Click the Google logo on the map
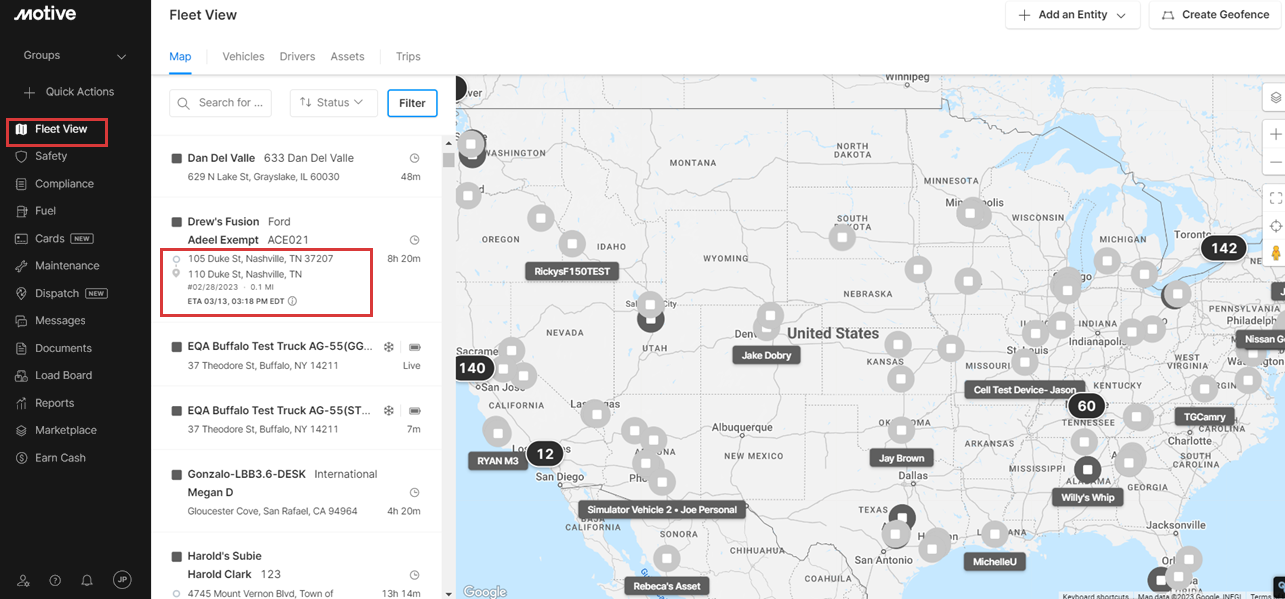This screenshot has width=1285, height=599. click(x=485, y=592)
